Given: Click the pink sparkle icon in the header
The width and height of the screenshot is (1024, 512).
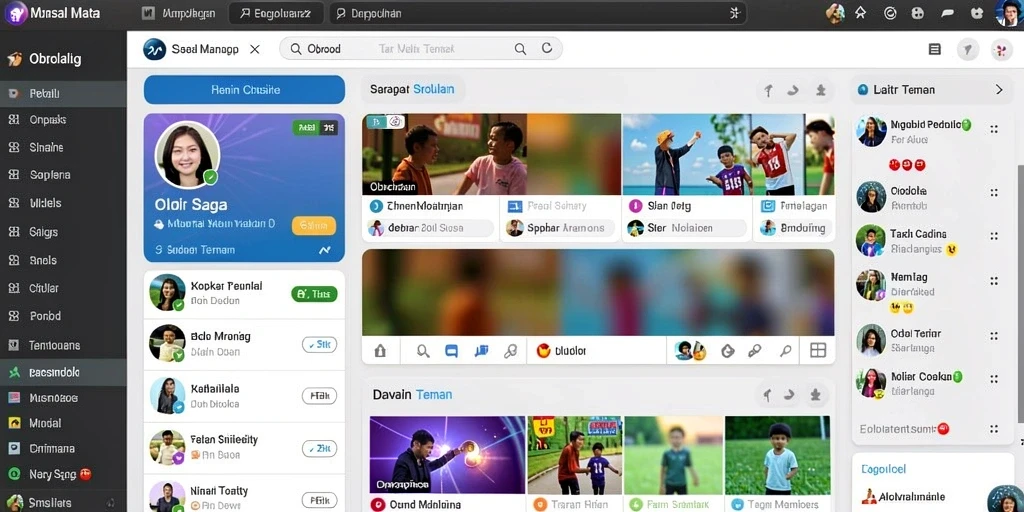Looking at the screenshot, I should [x=1002, y=50].
